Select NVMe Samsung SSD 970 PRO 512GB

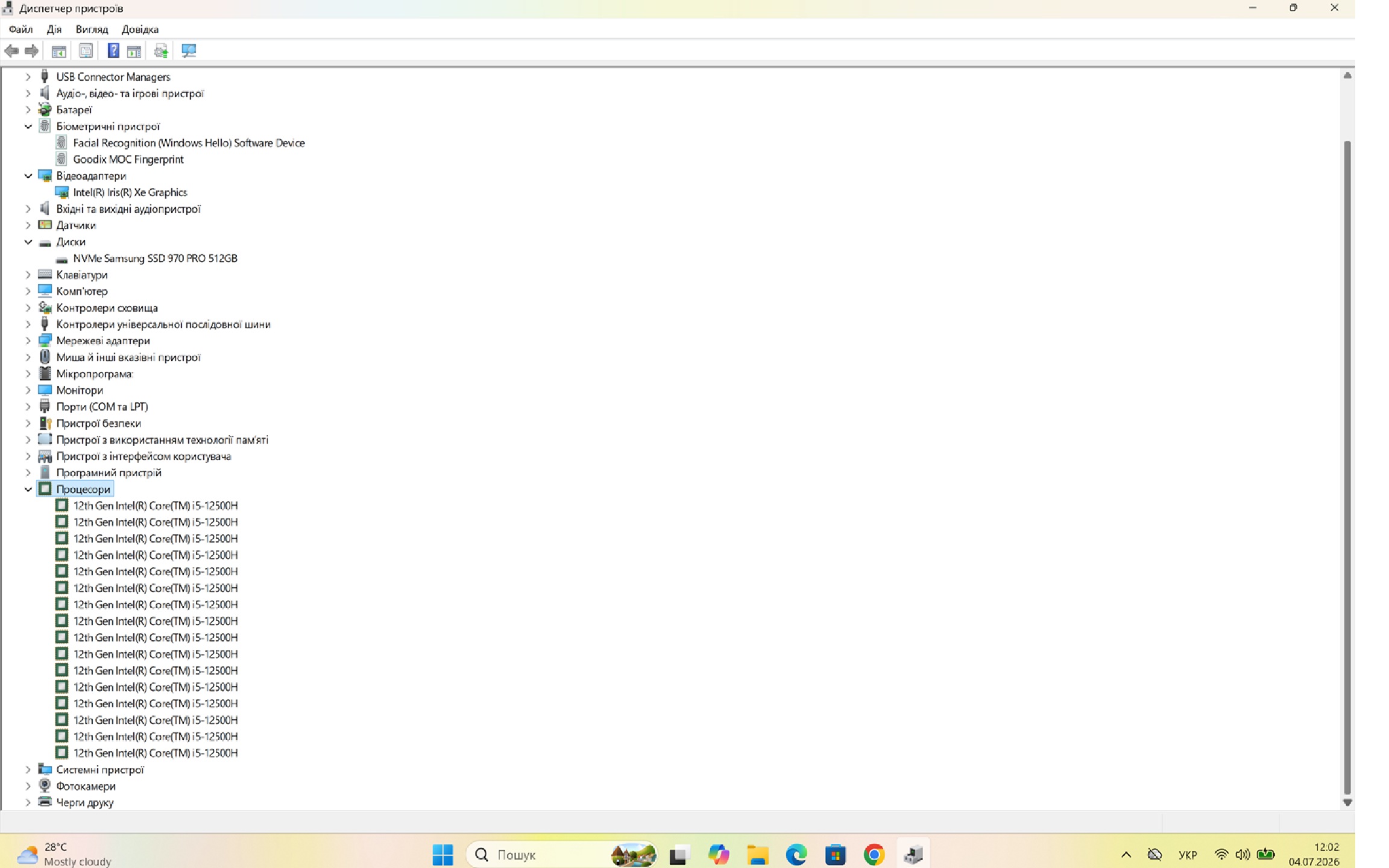click(155, 259)
